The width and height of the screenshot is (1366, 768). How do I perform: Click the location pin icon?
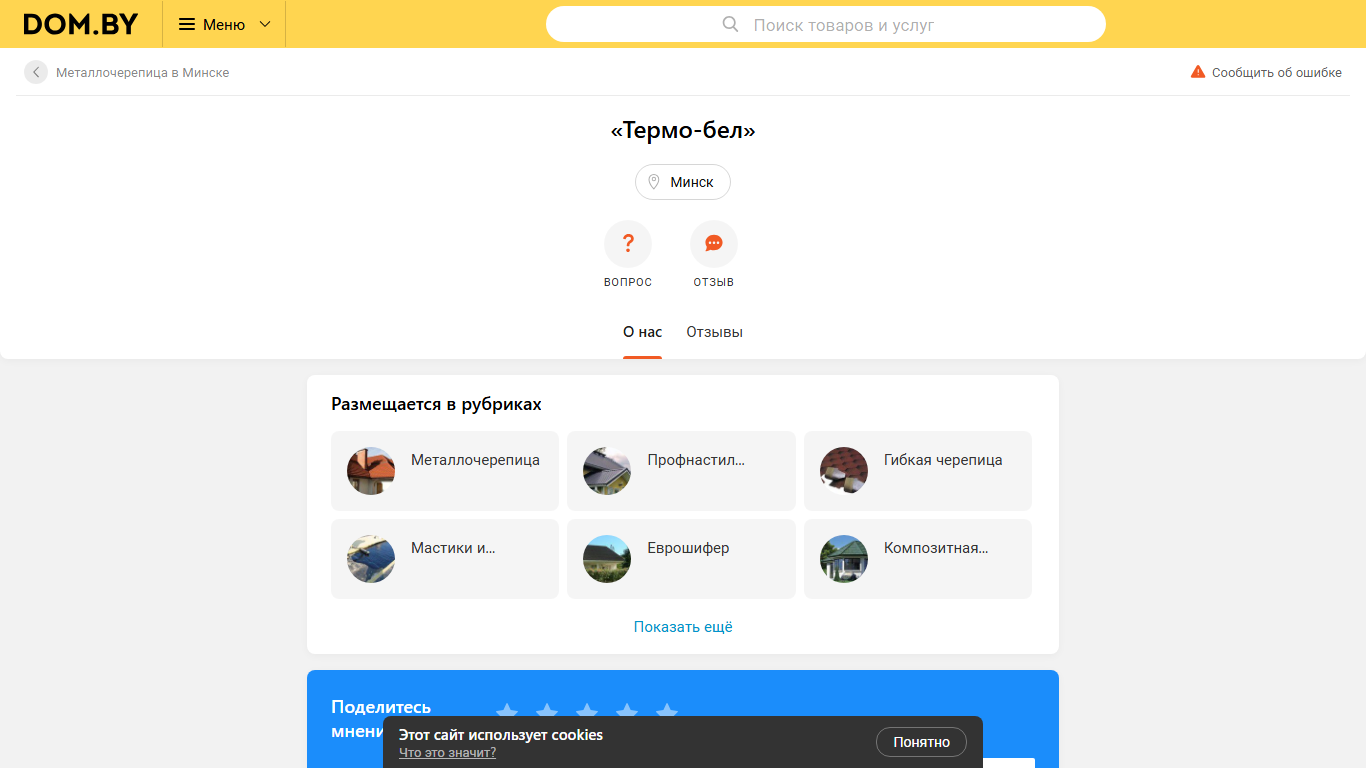pos(654,182)
